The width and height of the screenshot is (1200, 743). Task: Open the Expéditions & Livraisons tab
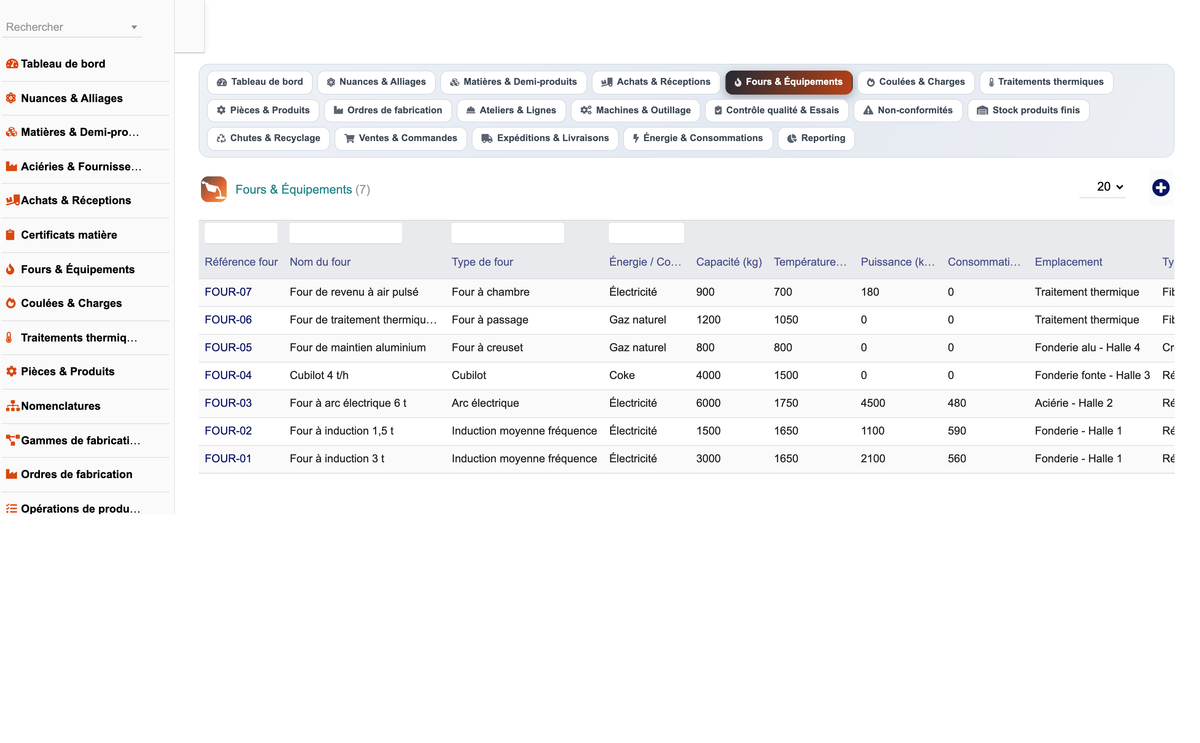[545, 138]
